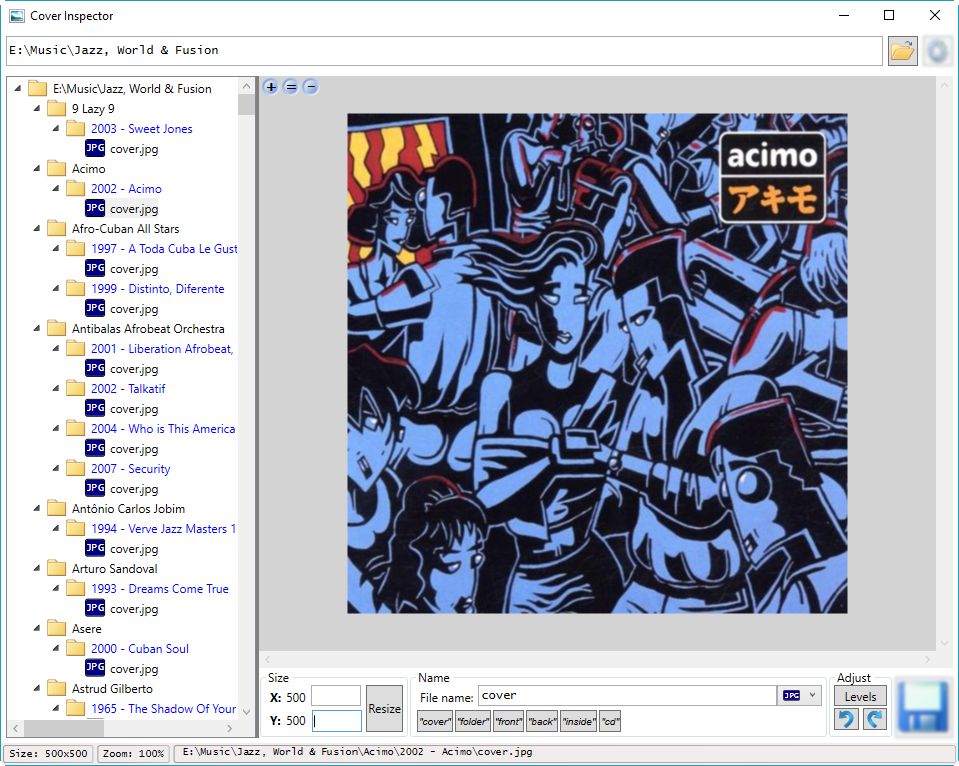959x766 pixels.
Task: Click the JPG icon under 2003 - Sweet Jones
Action: (x=95, y=148)
